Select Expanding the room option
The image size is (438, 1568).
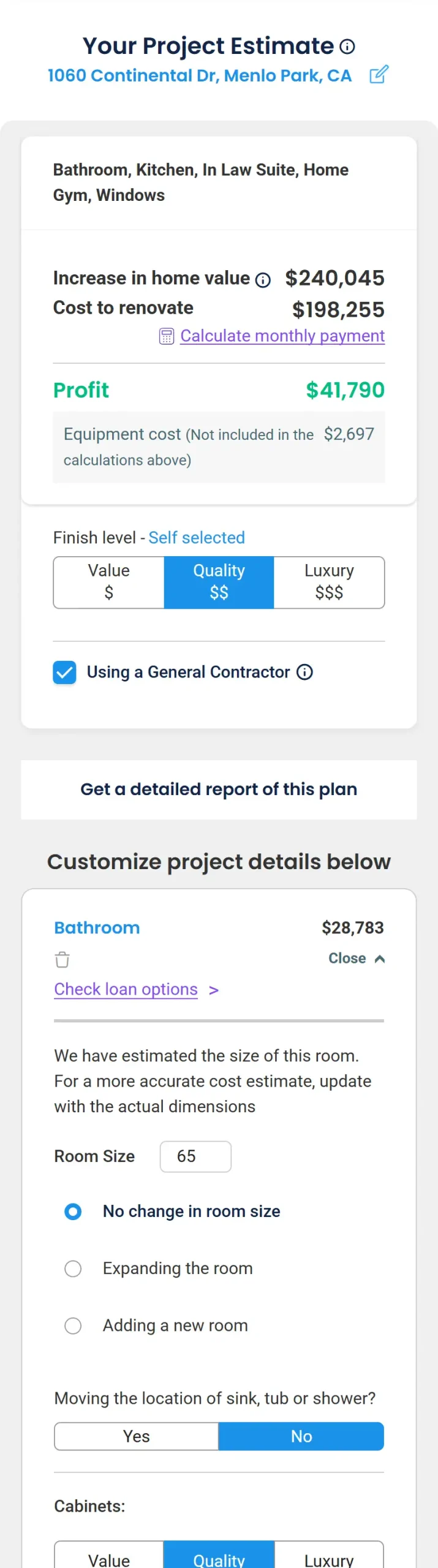(73, 1268)
